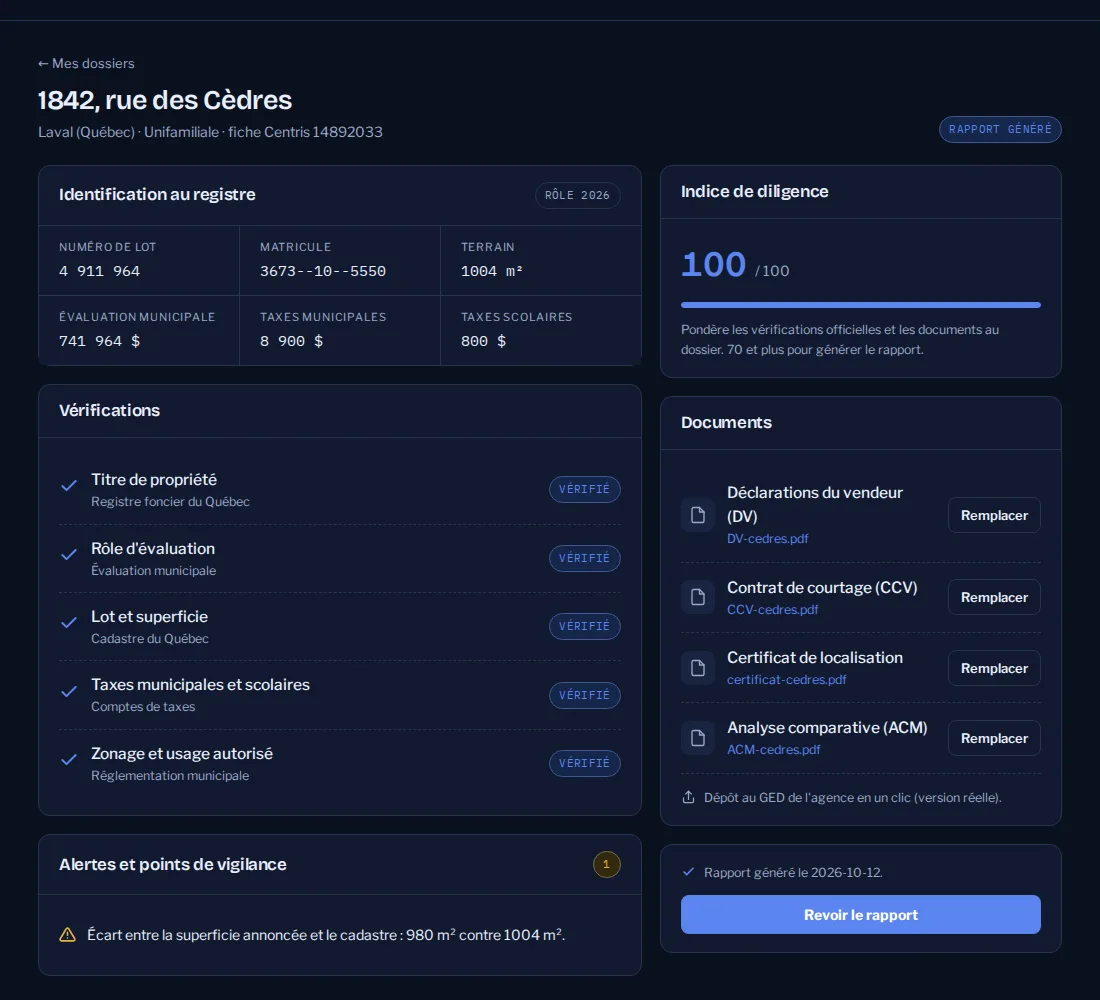Replace the Certificat de localisation document
1100x1000 pixels.
pyautogui.click(x=994, y=668)
